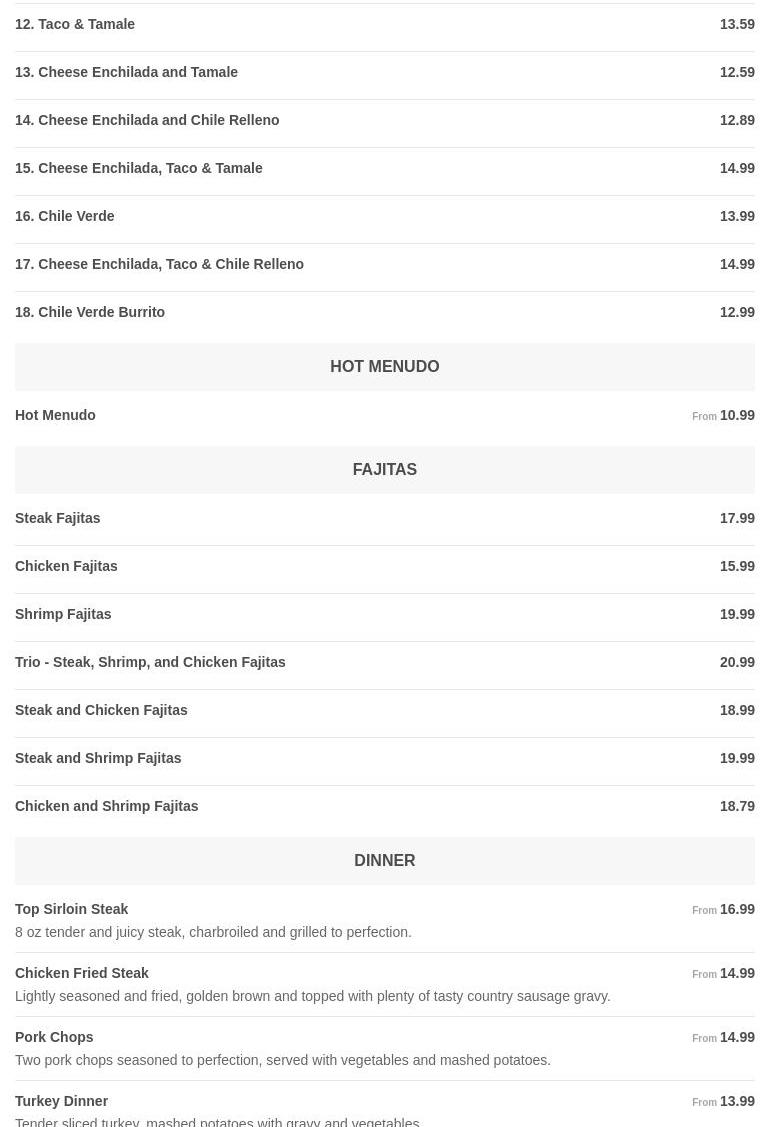
Task: Select Steak Fajitas
Action: tap(58, 518)
